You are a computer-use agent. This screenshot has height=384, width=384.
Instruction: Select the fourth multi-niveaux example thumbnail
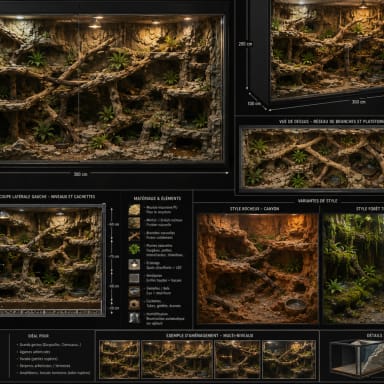point(289,359)
